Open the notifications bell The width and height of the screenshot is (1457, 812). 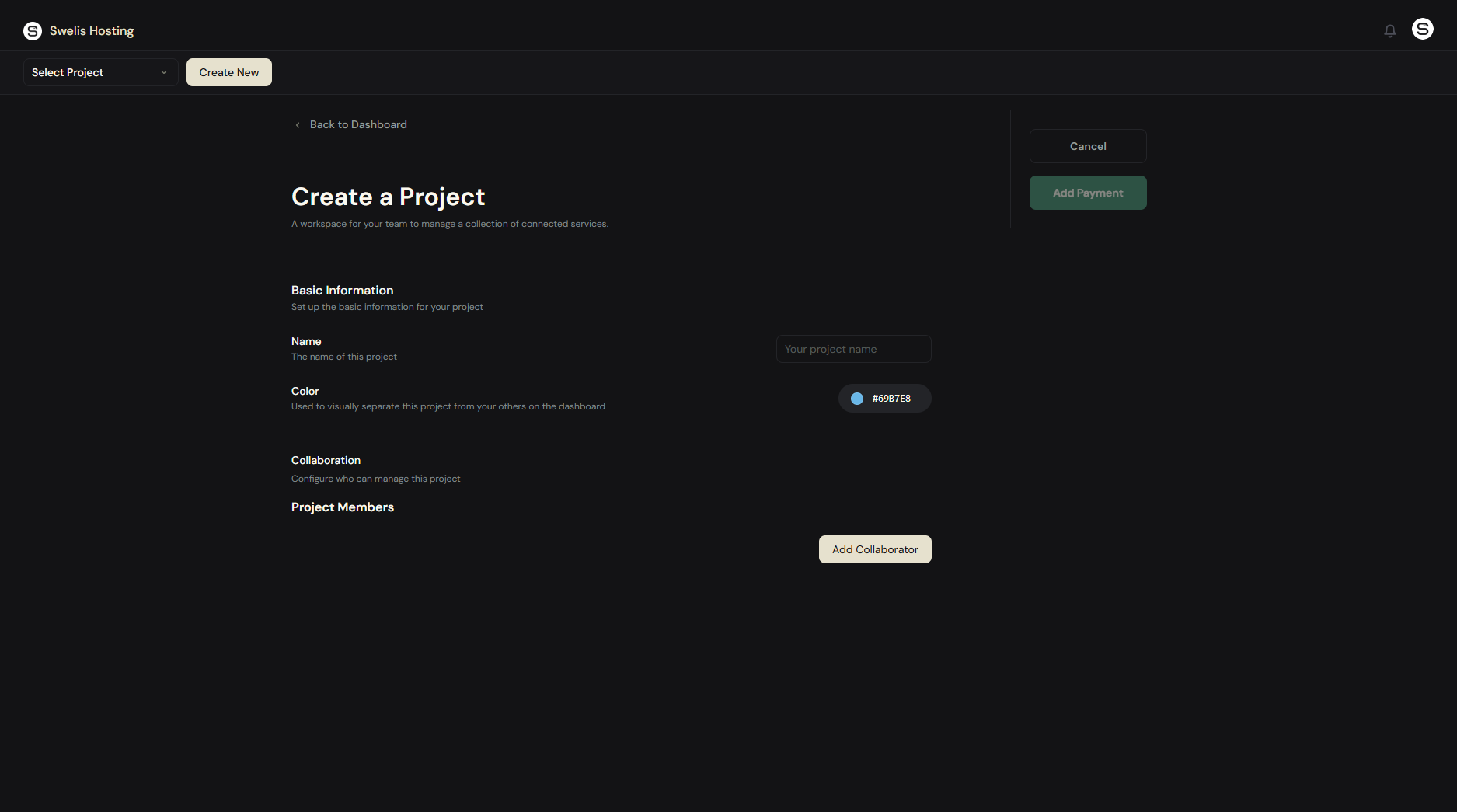1389,31
